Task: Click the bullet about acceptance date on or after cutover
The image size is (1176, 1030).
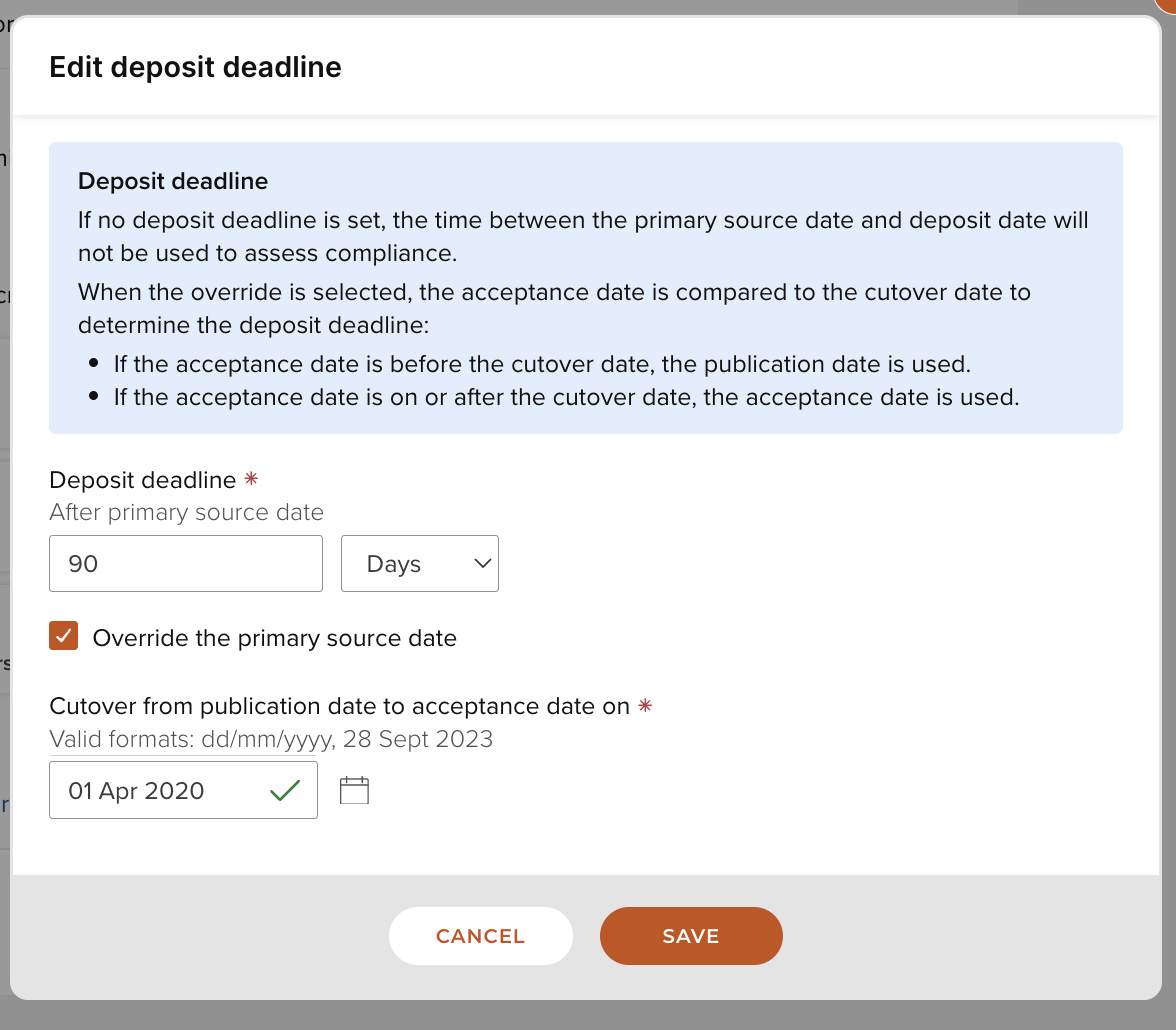Action: point(565,397)
